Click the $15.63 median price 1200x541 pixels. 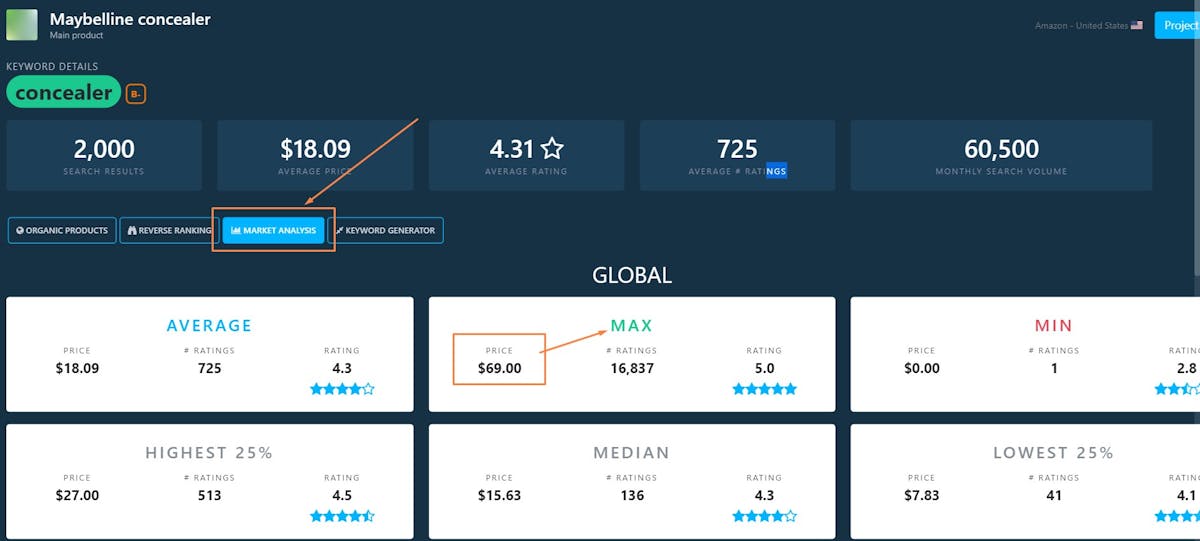(x=499, y=495)
